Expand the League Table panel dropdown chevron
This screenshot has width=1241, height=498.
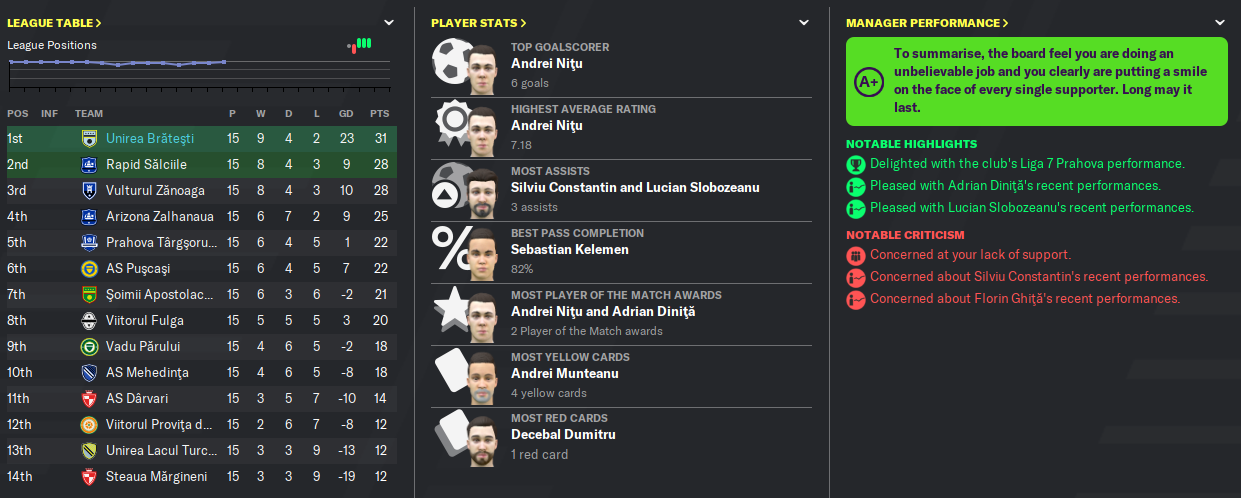(x=389, y=22)
